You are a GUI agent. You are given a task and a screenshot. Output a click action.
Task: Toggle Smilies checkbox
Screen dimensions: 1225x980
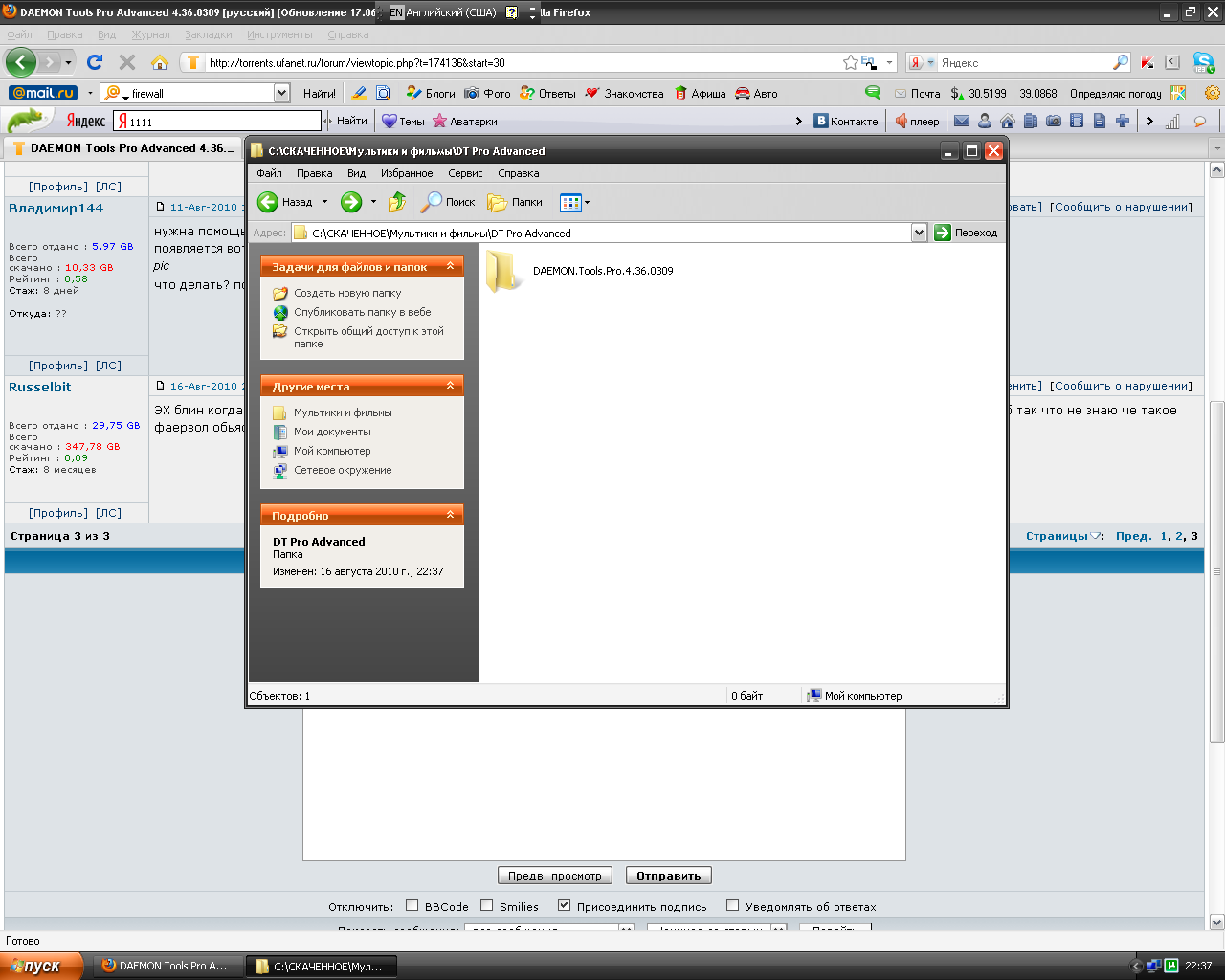click(x=486, y=905)
